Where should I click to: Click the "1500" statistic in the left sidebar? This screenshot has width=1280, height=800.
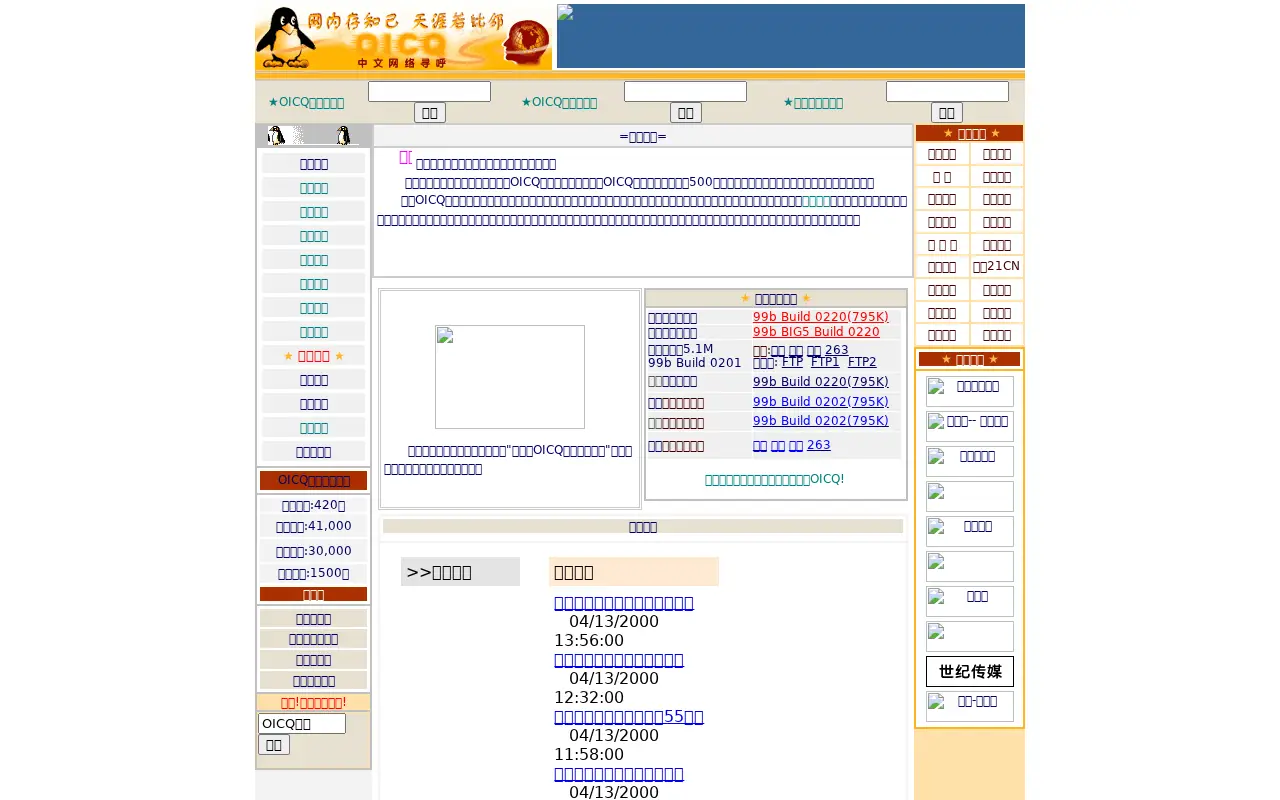tap(313, 573)
